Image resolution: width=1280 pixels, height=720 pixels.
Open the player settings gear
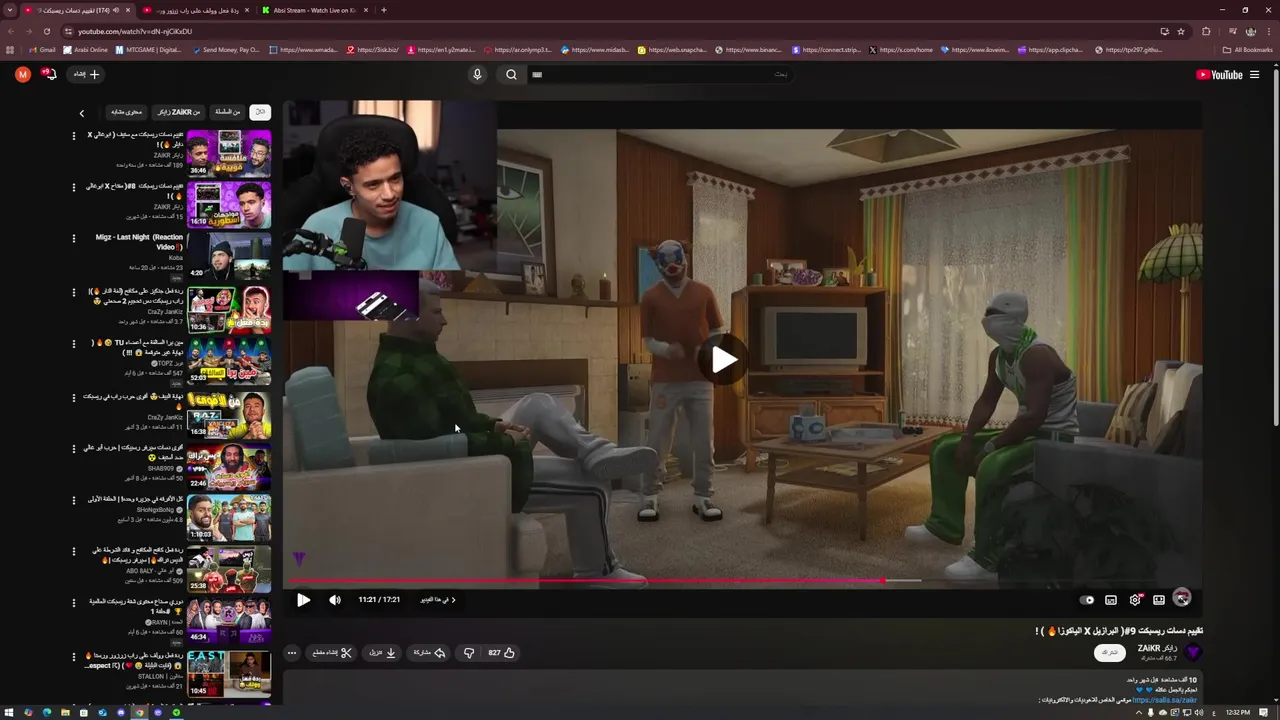click(x=1135, y=600)
